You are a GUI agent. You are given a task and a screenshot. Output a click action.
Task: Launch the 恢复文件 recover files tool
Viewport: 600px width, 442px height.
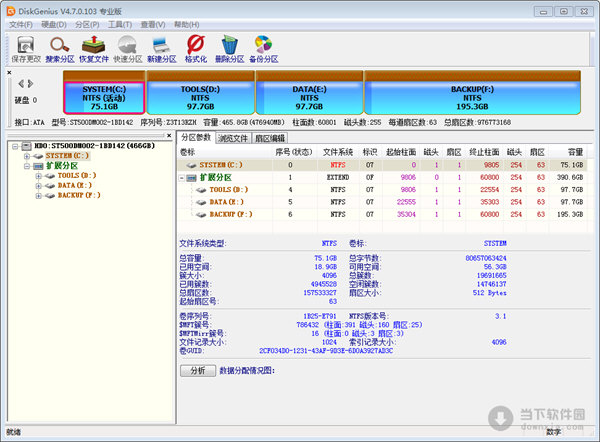[94, 49]
